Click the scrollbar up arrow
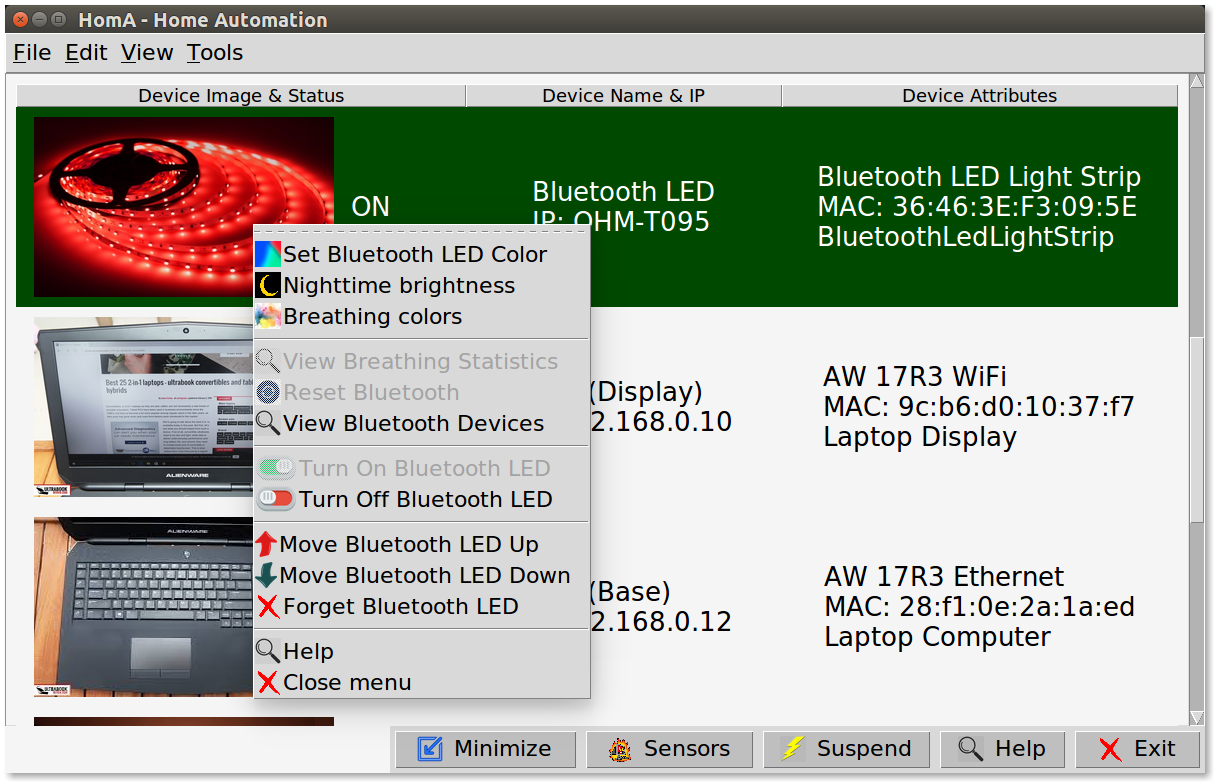This screenshot has width=1214, height=782. click(1197, 81)
